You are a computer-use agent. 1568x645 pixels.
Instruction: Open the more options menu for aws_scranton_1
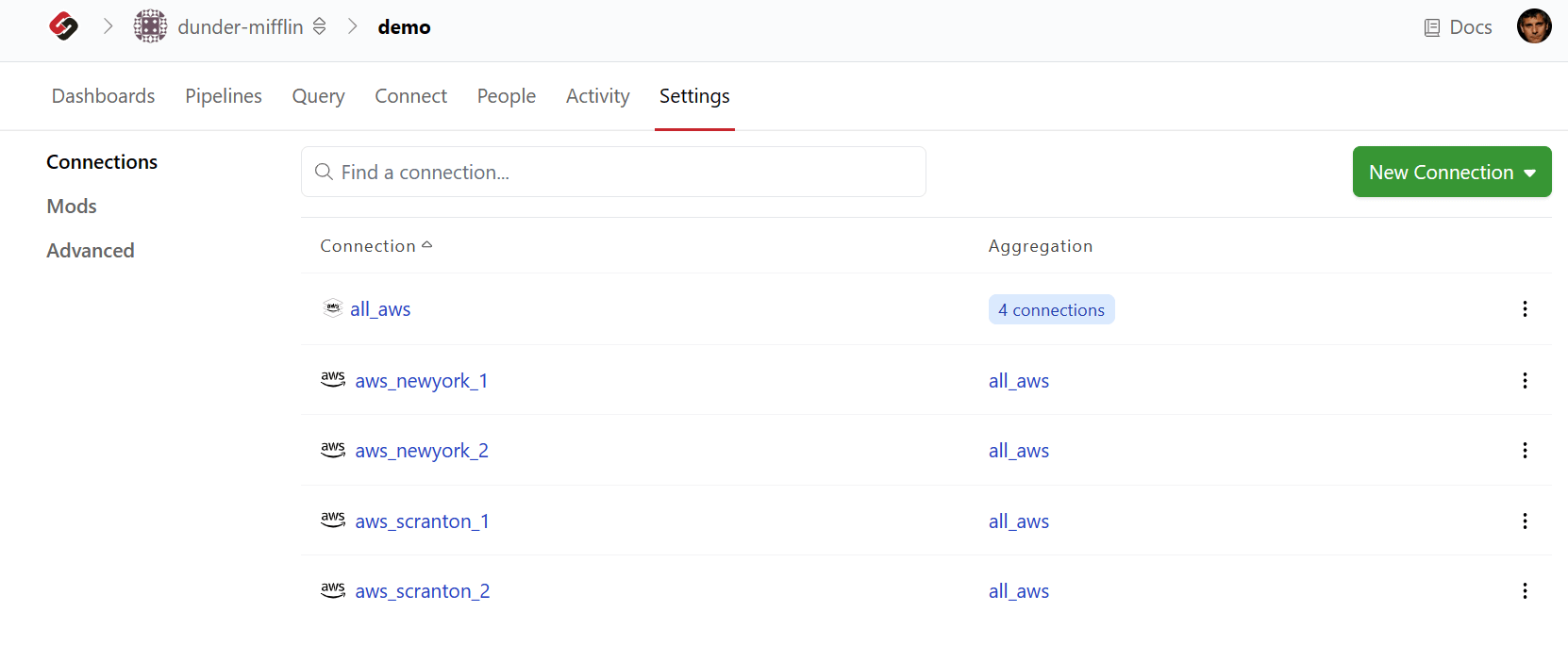pyautogui.click(x=1525, y=521)
